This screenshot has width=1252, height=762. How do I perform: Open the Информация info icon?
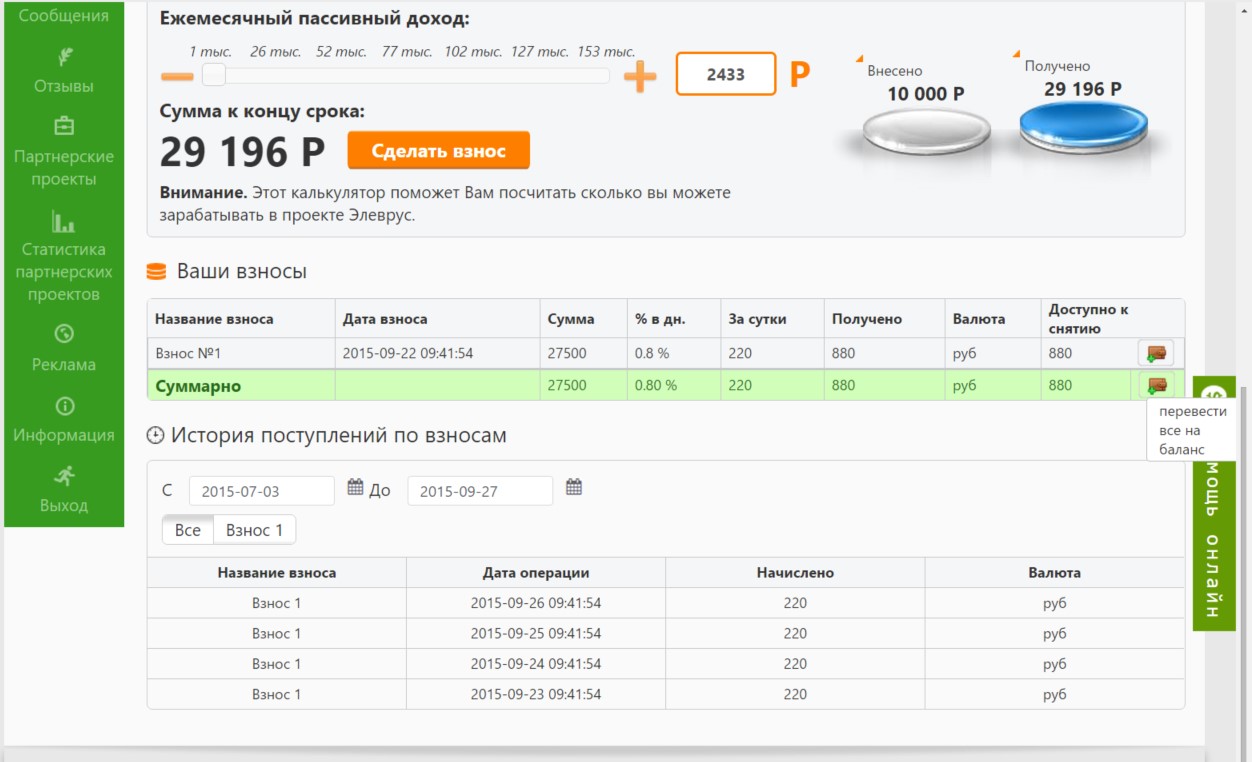point(64,405)
